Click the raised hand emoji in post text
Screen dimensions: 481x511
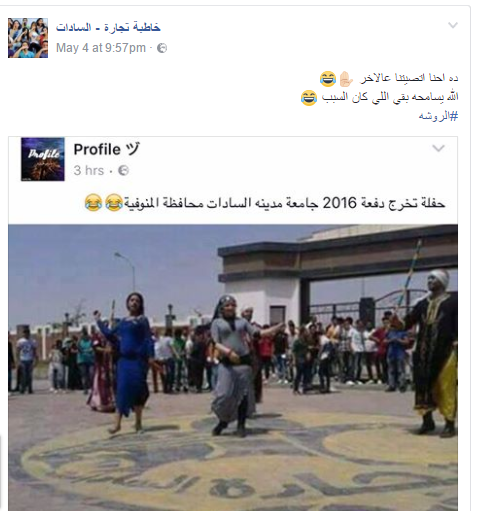(346, 79)
